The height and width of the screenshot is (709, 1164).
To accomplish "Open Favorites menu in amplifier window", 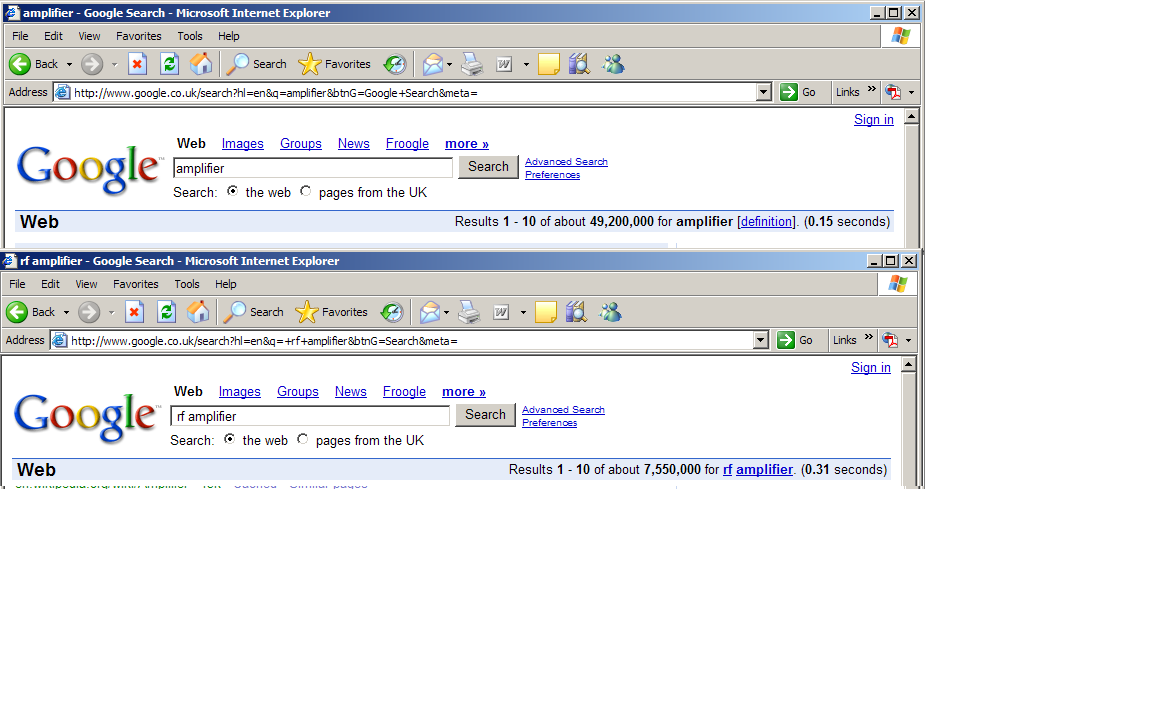I will click(x=138, y=36).
